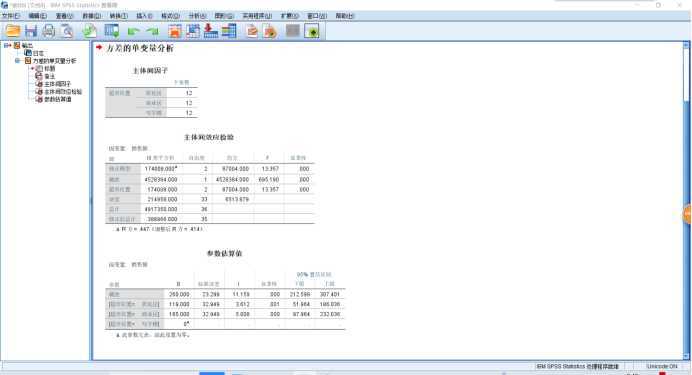Open the 图形 menu
Viewport: 692px width, 375px height.
pyautogui.click(x=224, y=16)
